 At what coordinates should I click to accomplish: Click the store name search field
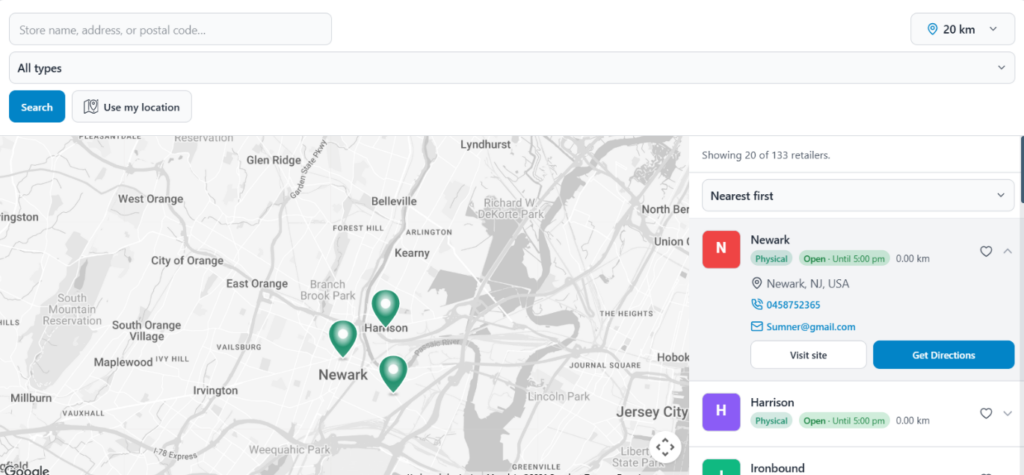[x=170, y=29]
